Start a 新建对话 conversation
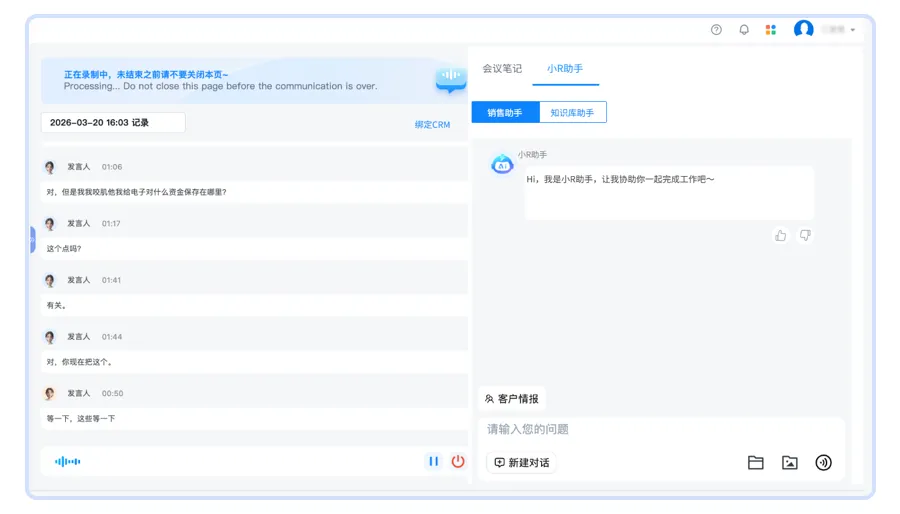 (522, 462)
